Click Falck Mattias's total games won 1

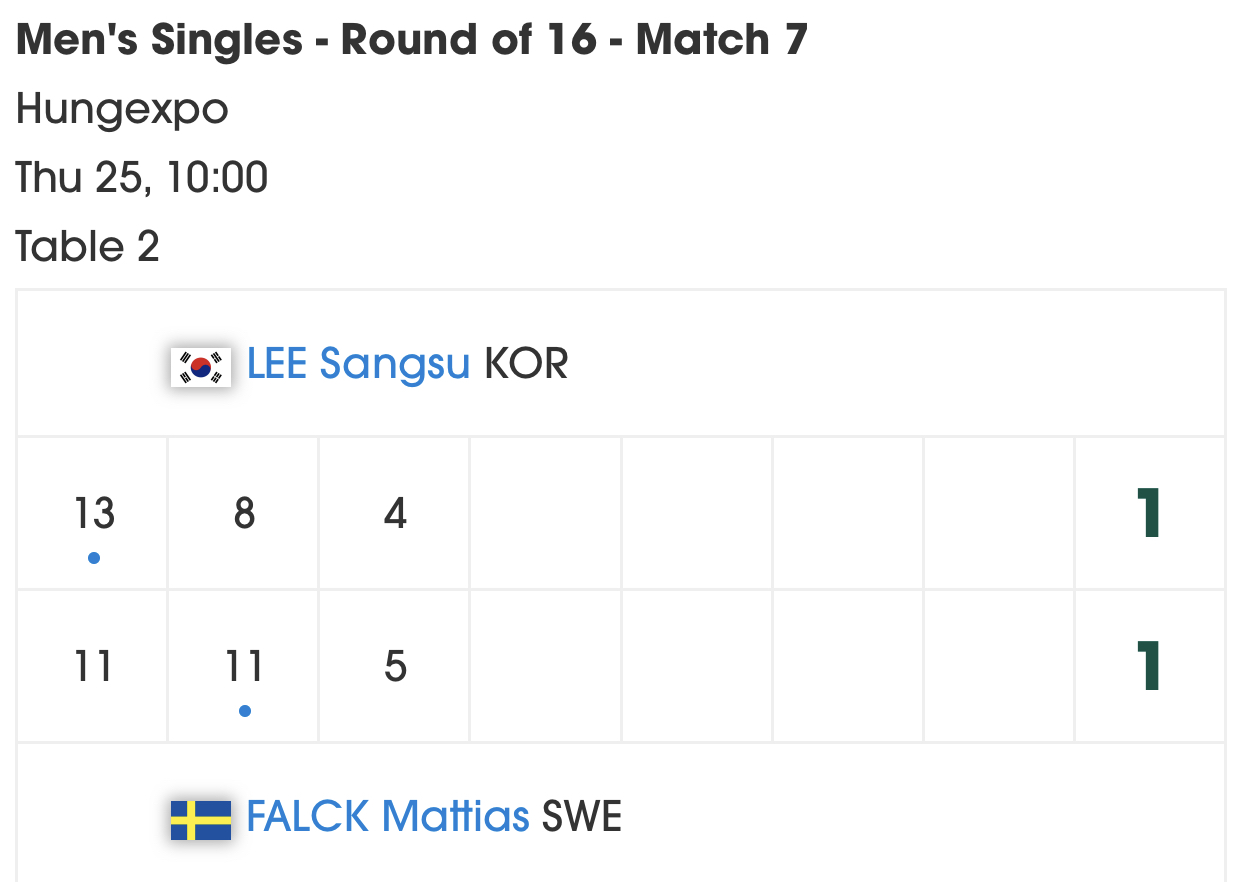click(x=1149, y=666)
